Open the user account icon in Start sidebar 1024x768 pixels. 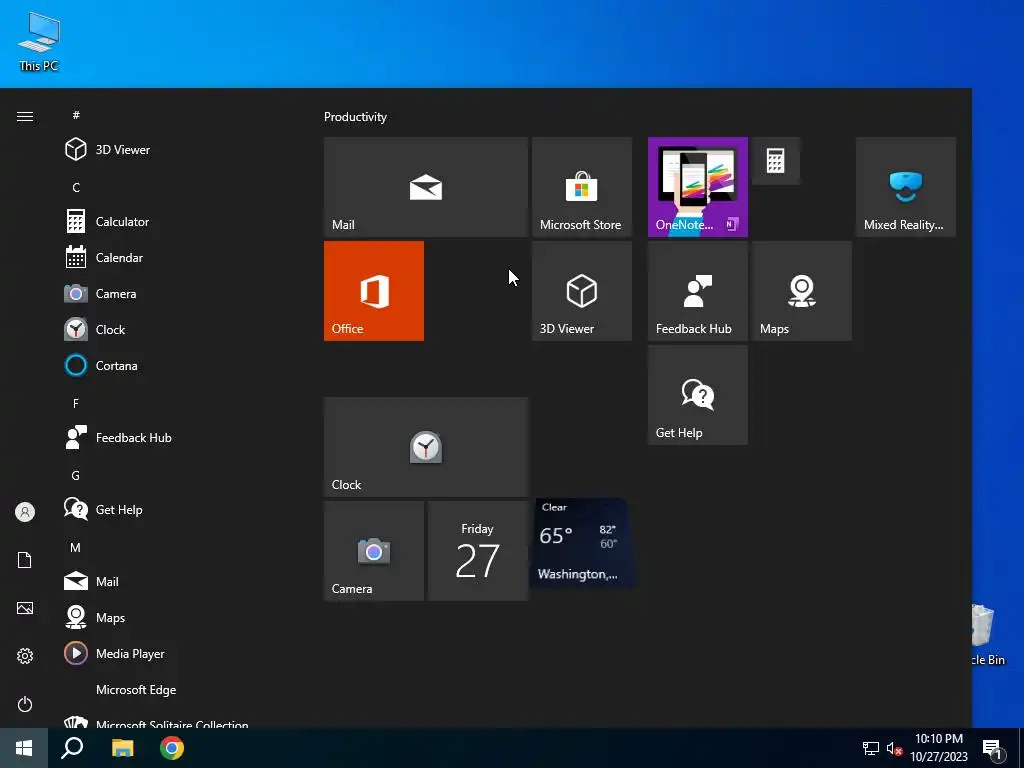coord(25,512)
